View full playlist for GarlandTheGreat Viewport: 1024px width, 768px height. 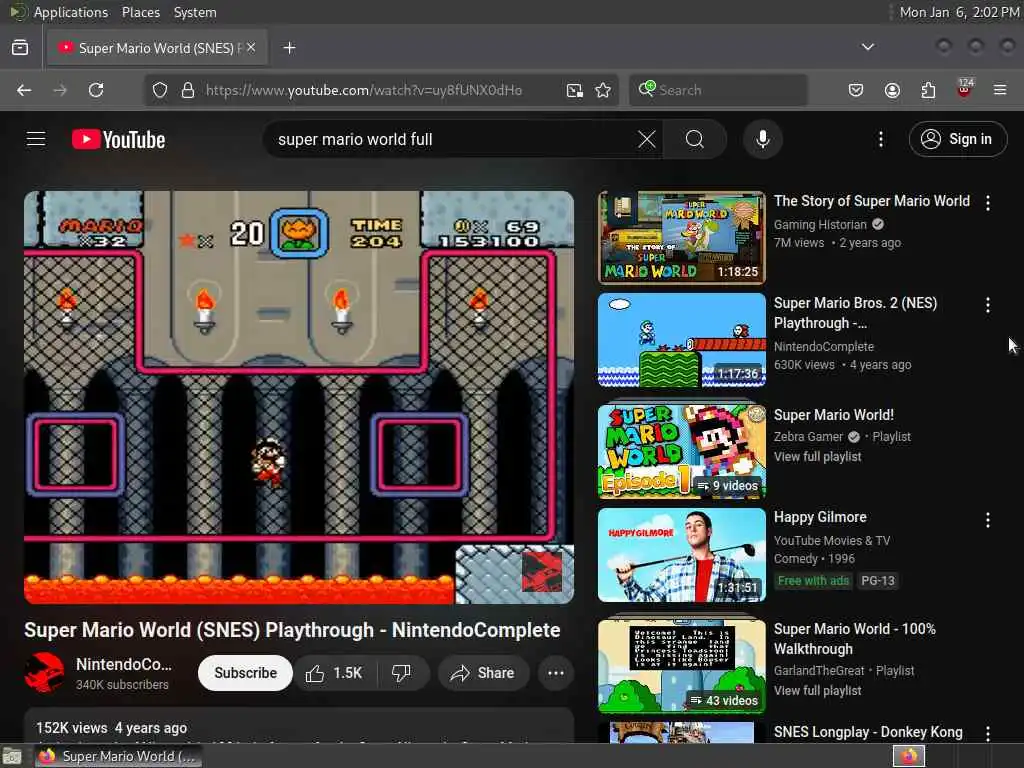click(818, 690)
